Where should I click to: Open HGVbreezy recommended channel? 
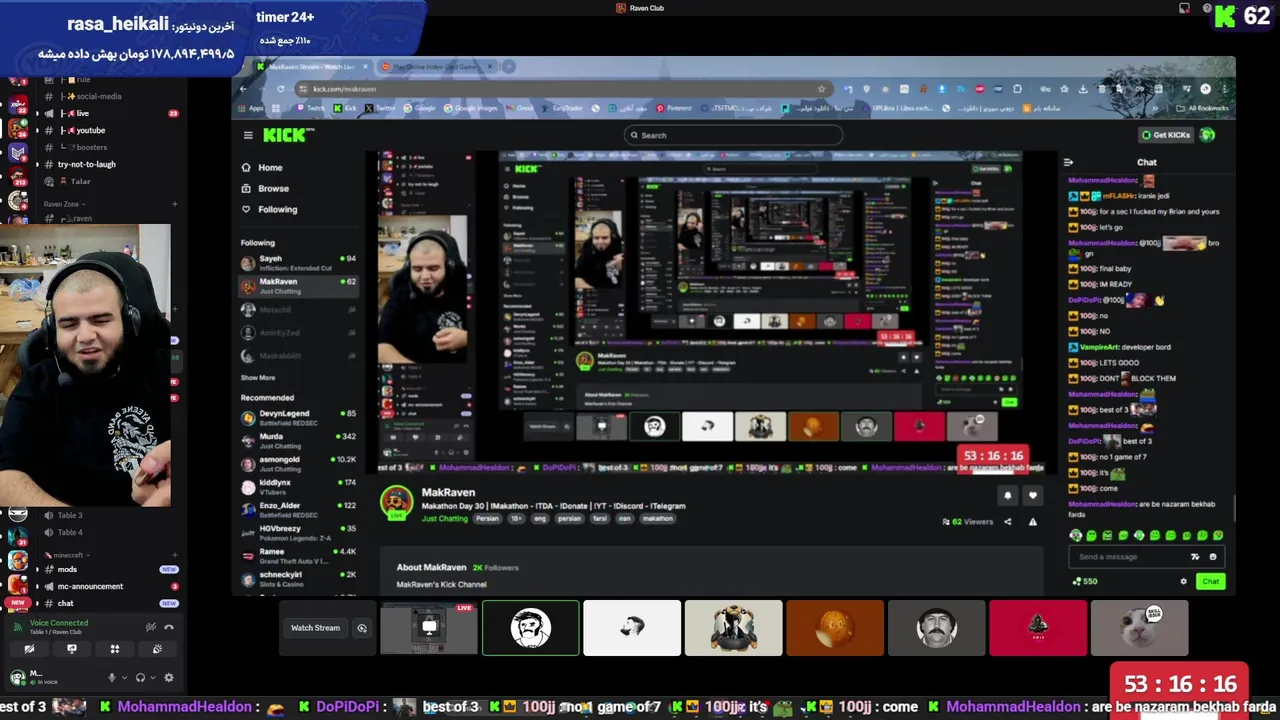(x=298, y=532)
